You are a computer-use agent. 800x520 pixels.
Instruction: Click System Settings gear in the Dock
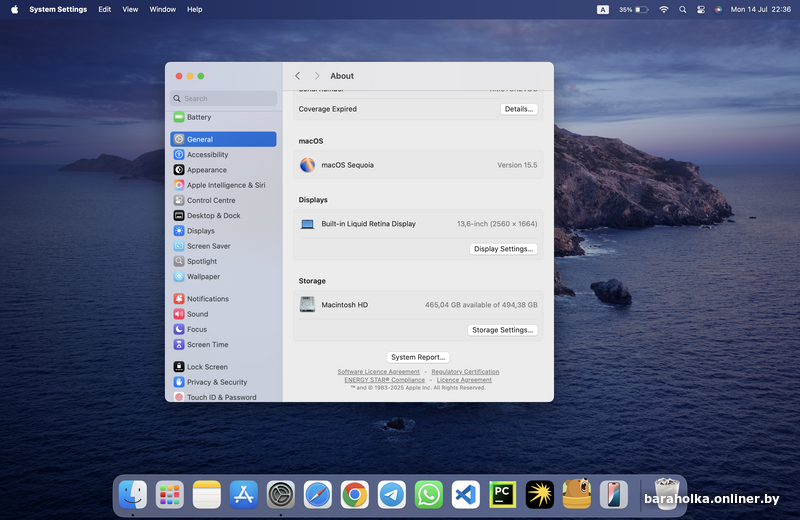[281, 494]
